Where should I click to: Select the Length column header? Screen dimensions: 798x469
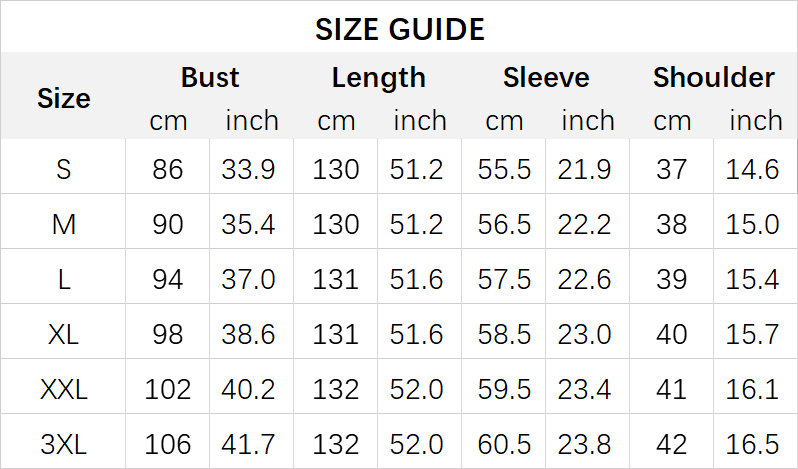coord(378,78)
